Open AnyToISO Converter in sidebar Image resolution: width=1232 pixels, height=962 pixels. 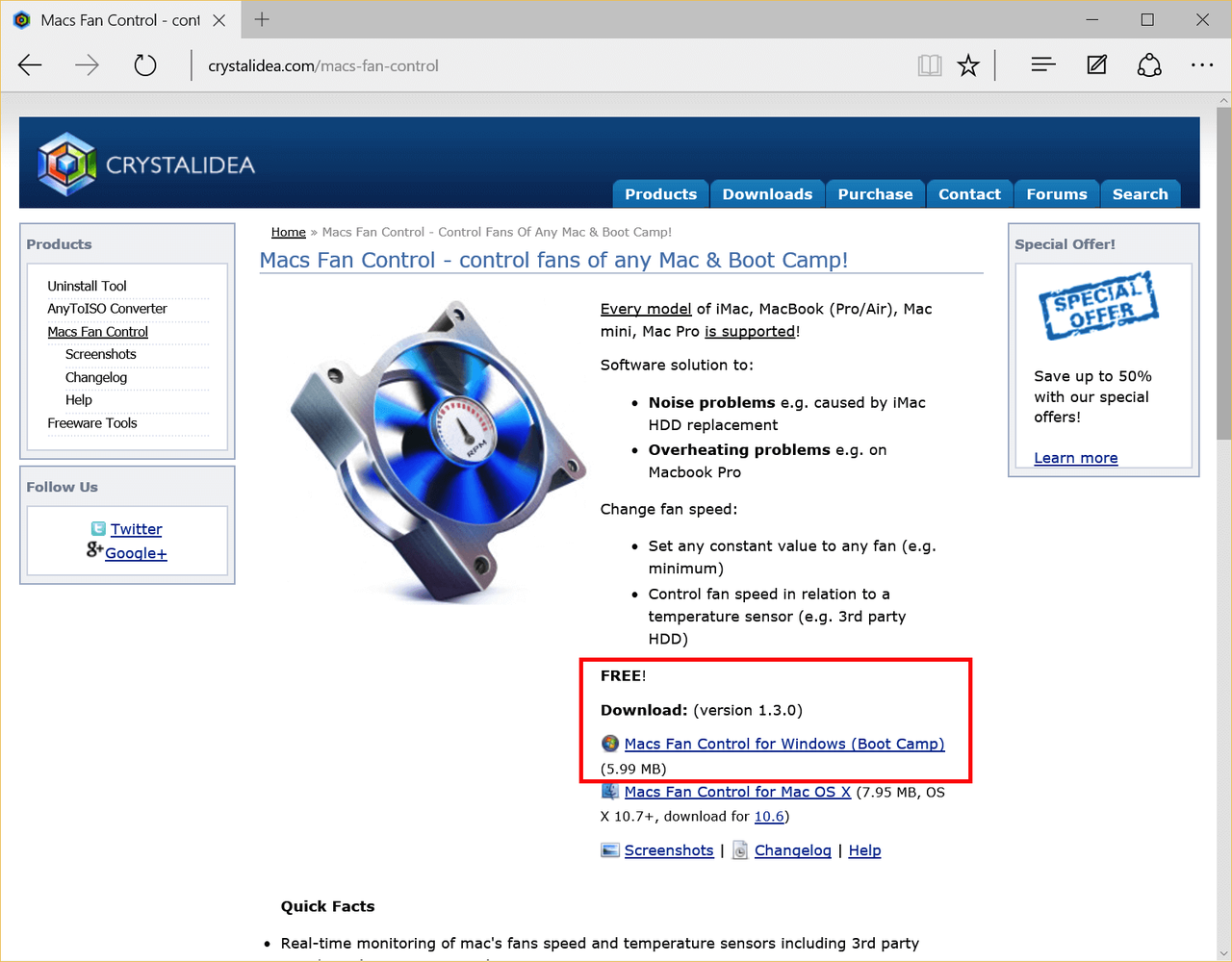[x=107, y=309]
